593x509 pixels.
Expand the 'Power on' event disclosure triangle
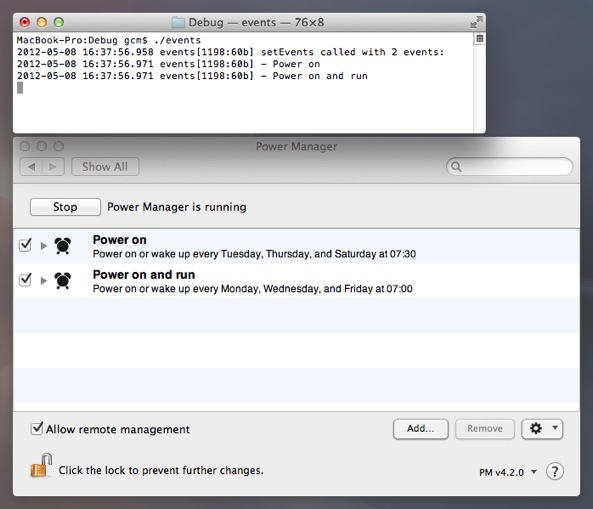pyautogui.click(x=43, y=246)
